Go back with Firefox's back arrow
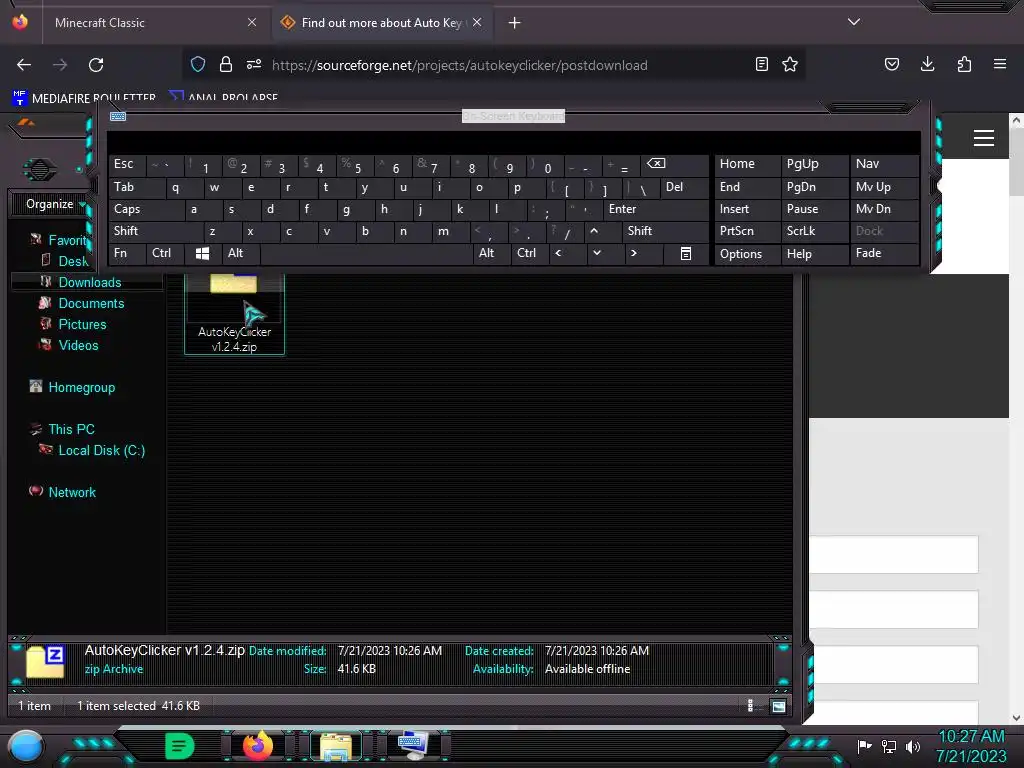This screenshot has height=768, width=1024. point(24,65)
